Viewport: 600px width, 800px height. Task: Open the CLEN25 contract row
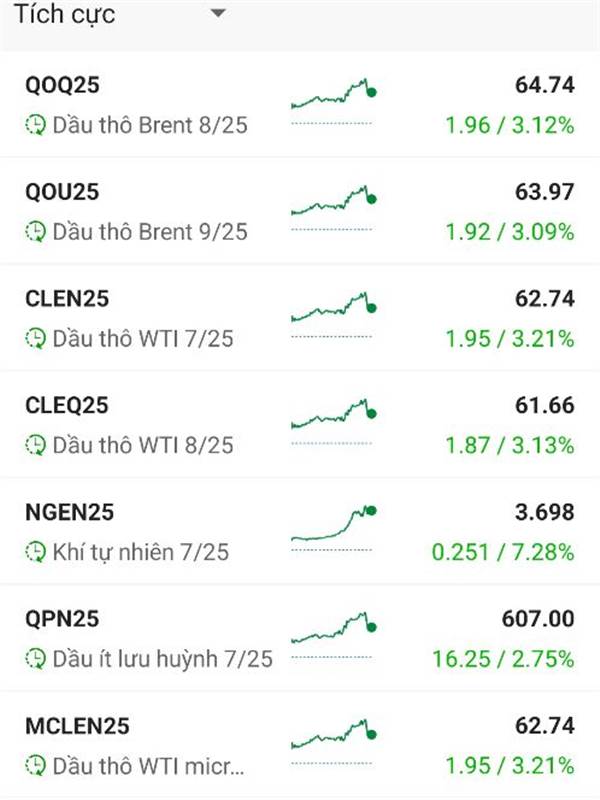[300, 318]
